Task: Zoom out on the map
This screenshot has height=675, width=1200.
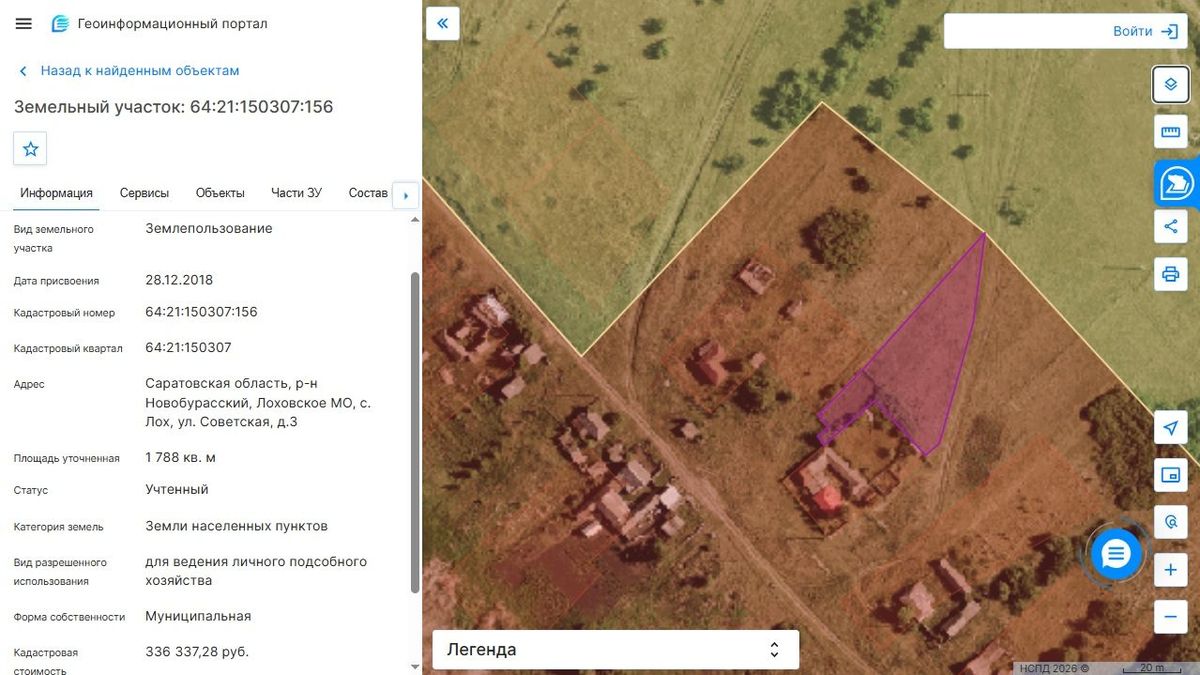Action: pyautogui.click(x=1170, y=617)
